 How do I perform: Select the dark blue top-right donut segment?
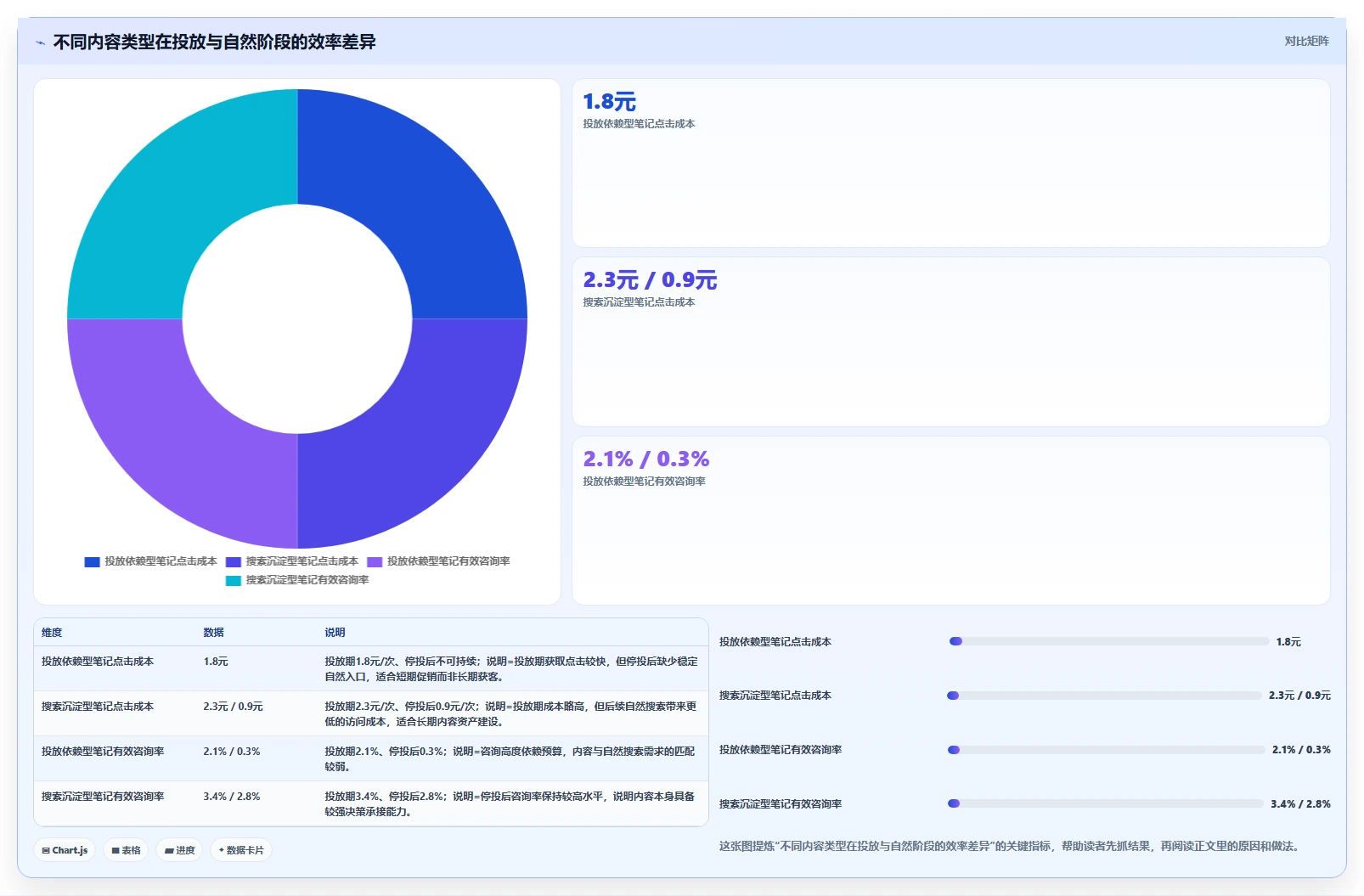425,191
